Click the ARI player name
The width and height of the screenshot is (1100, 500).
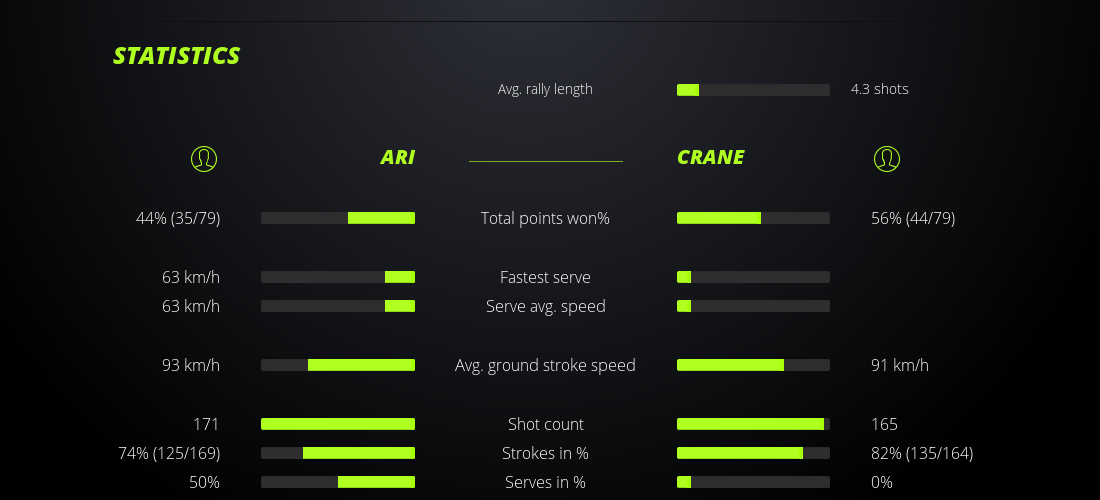coord(397,157)
